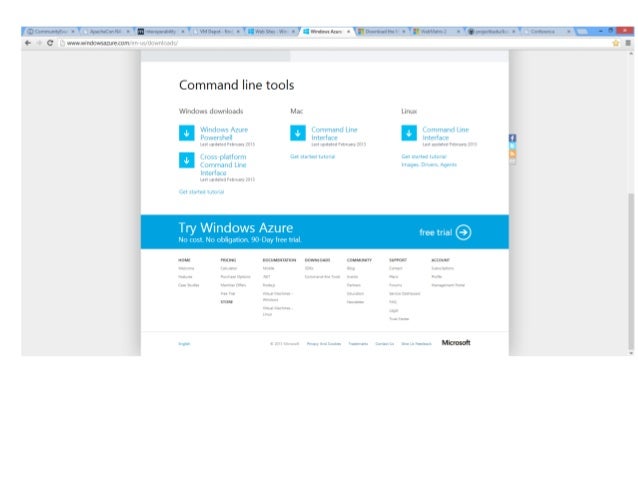Image resolution: width=638 pixels, height=479 pixels.
Task: Open the PRICING footer heading
Action: 228,260
